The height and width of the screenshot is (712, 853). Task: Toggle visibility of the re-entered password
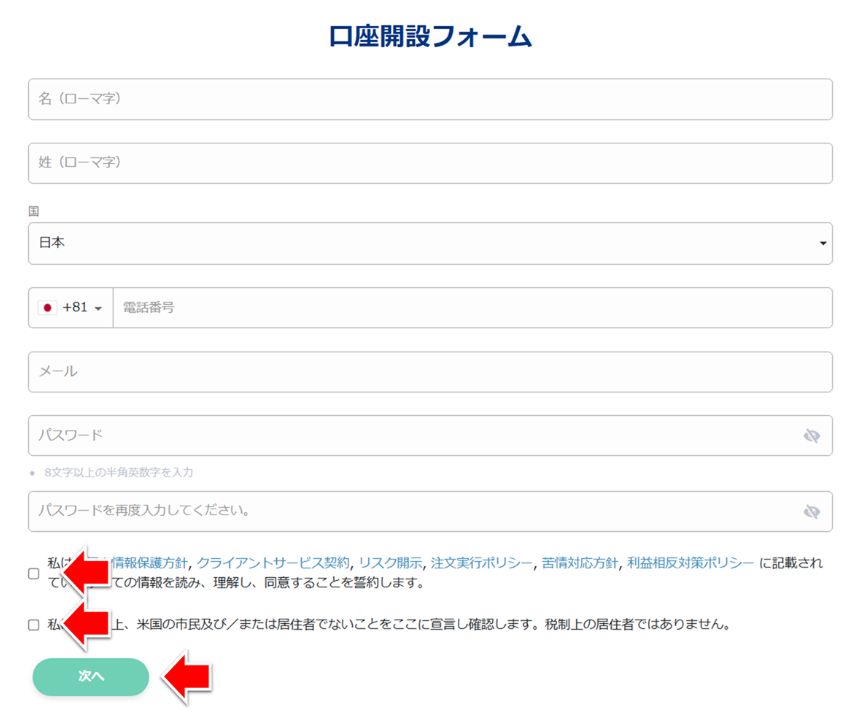(811, 511)
